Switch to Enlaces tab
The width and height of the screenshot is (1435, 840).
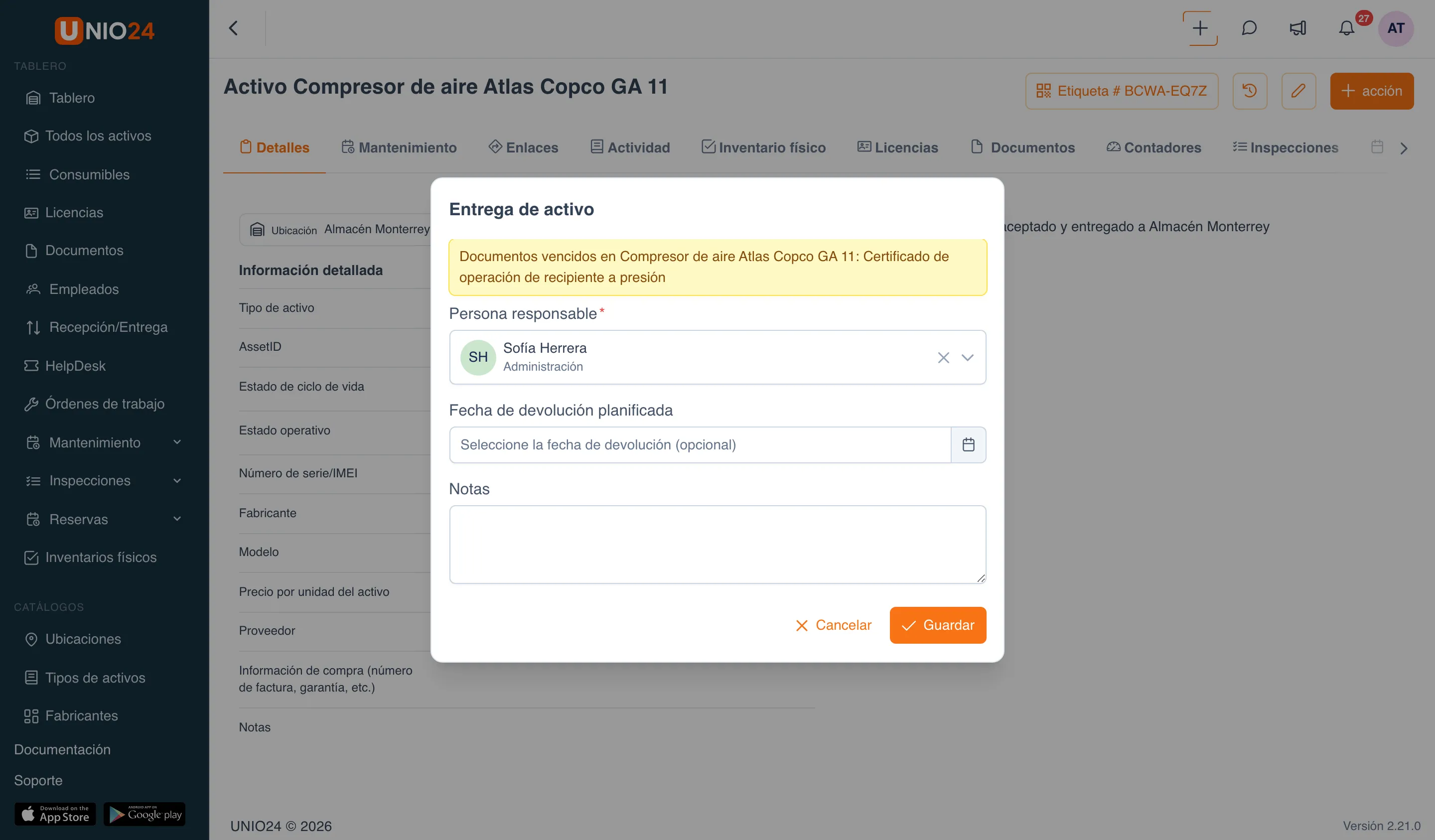(523, 147)
